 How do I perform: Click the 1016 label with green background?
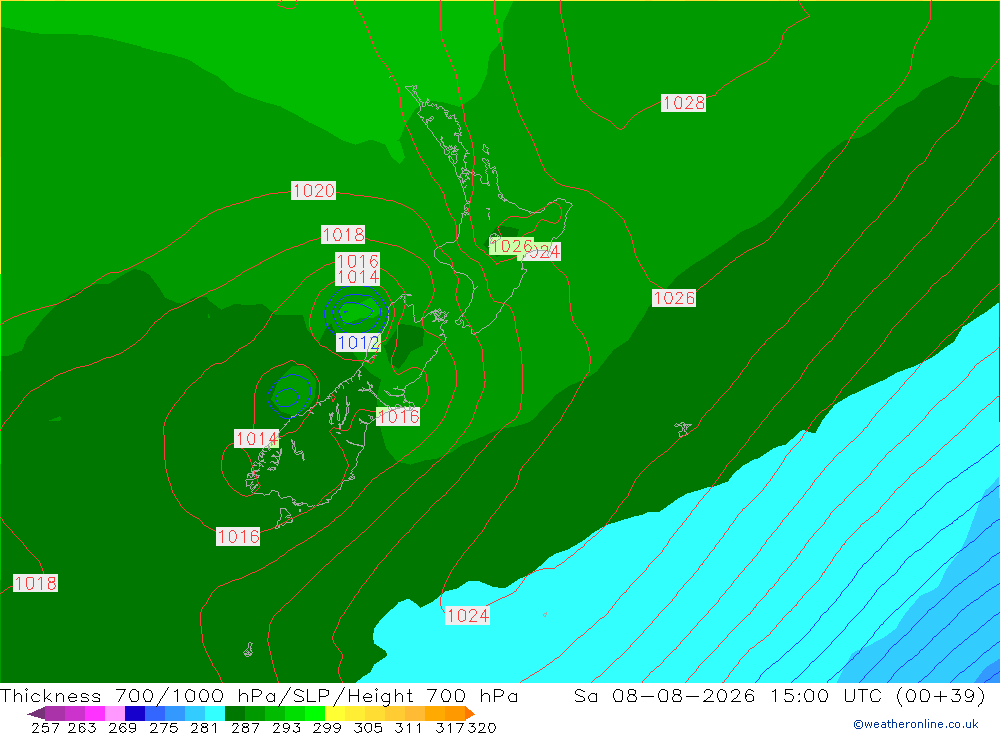[398, 417]
